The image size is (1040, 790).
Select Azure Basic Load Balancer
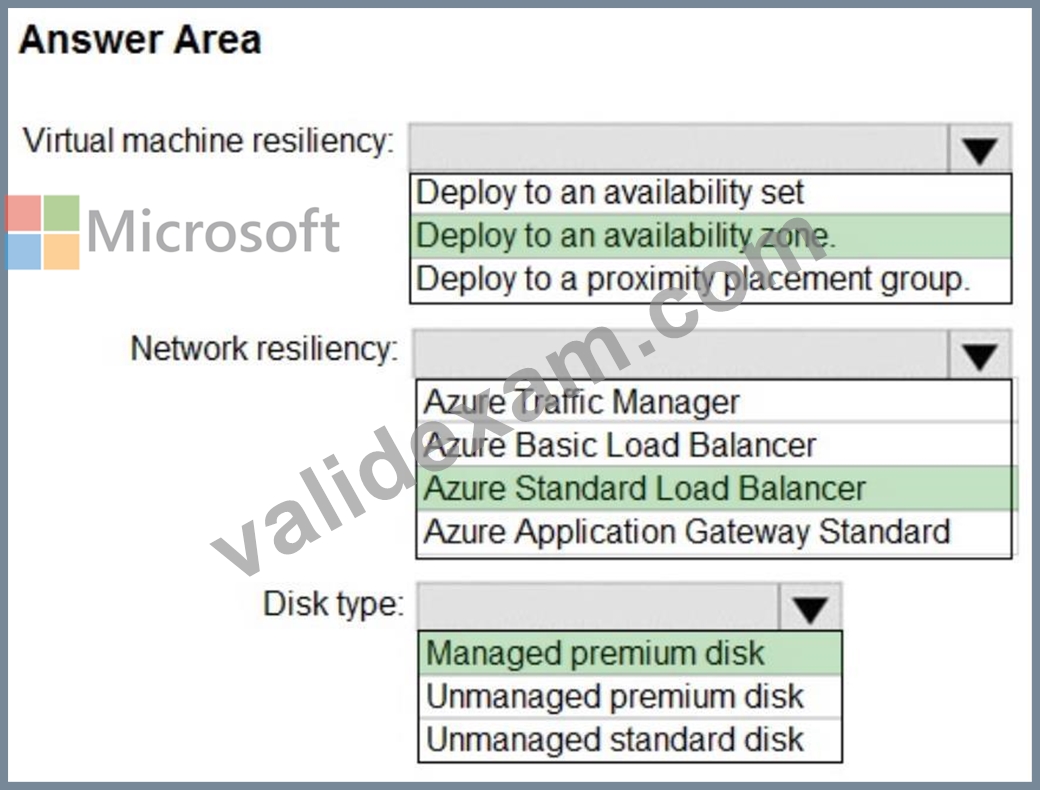(x=714, y=444)
